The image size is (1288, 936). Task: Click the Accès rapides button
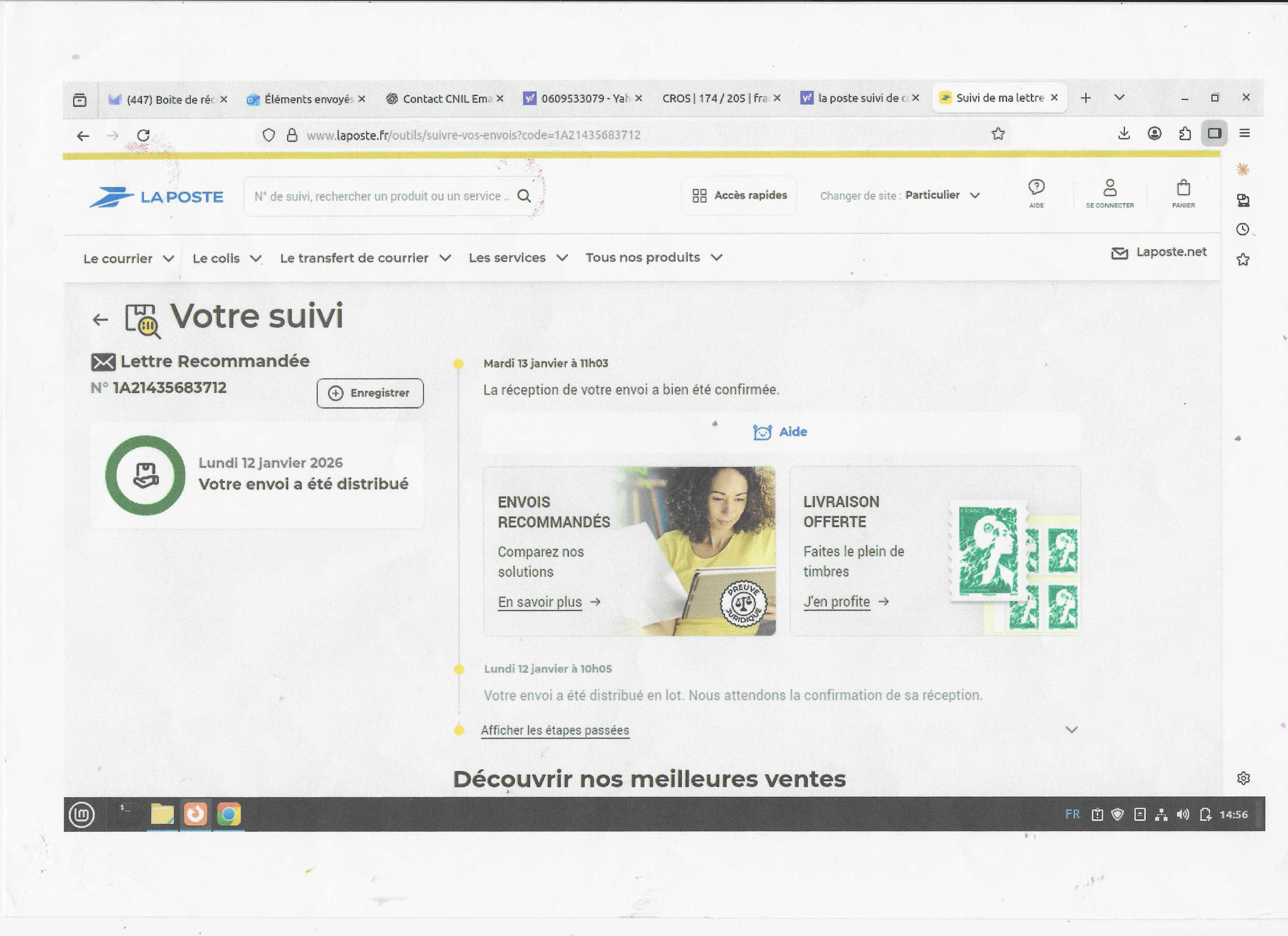(739, 196)
